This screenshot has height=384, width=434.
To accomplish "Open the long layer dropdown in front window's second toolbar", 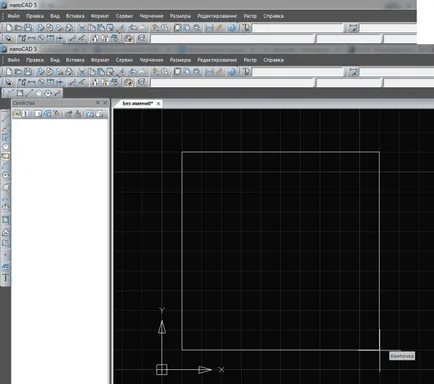I will [x=233, y=82].
